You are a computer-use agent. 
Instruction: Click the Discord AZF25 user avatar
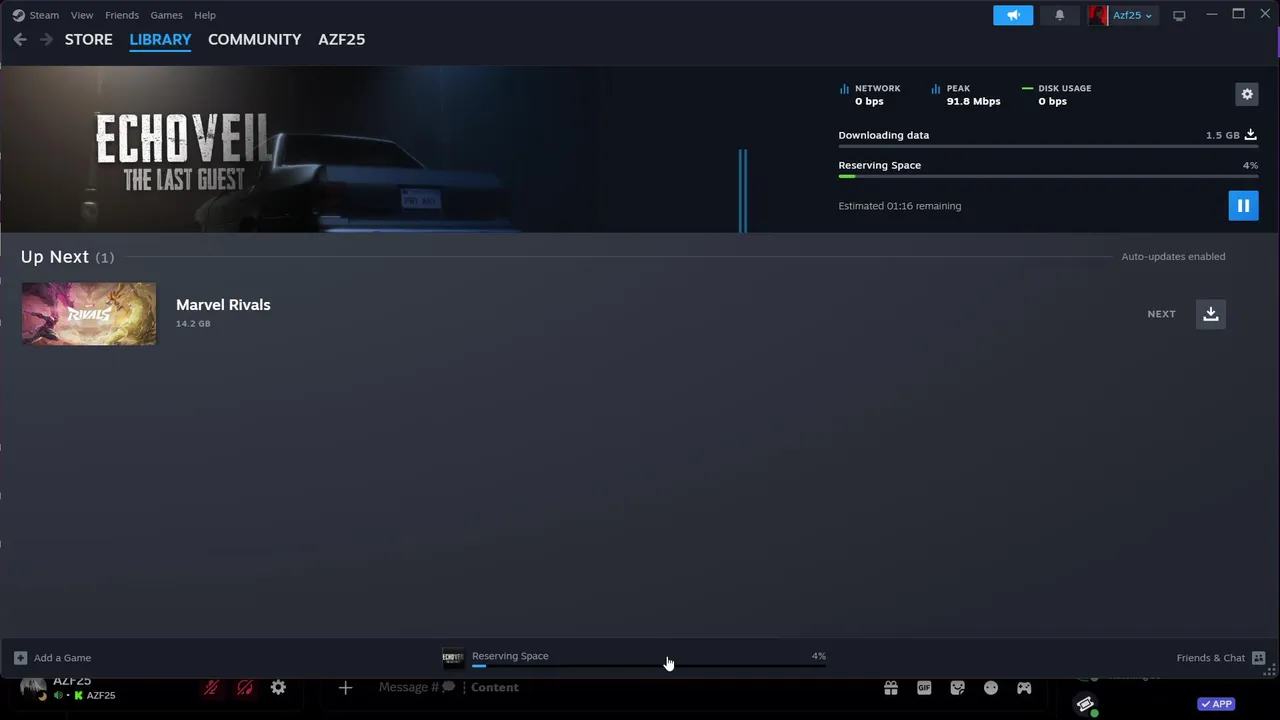coord(33,687)
